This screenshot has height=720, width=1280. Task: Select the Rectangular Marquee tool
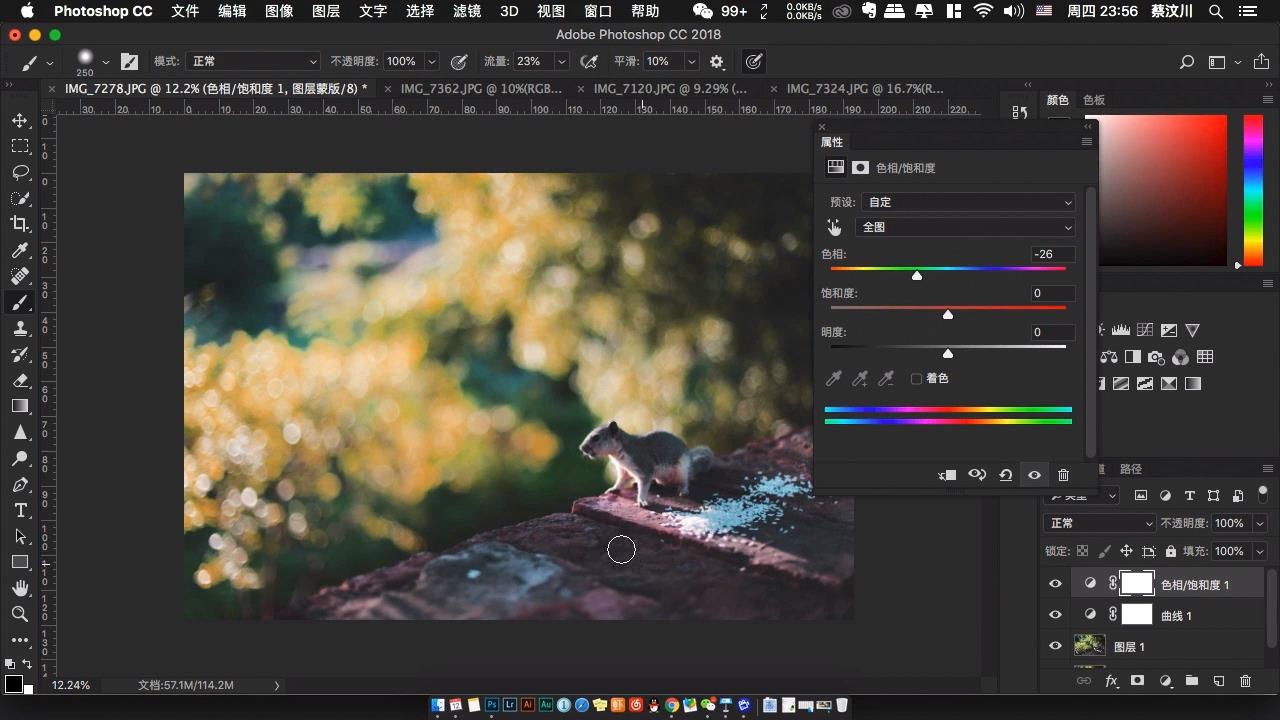coord(20,147)
